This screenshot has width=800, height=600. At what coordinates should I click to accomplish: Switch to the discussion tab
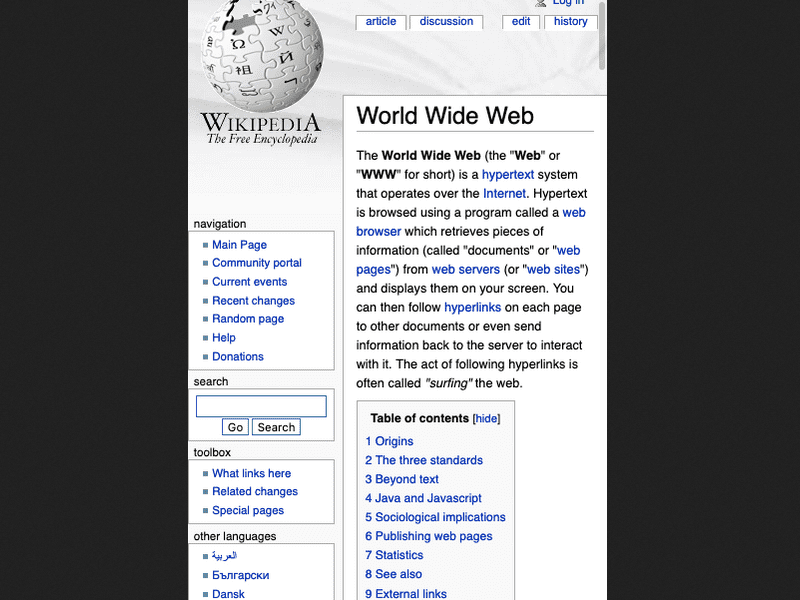(446, 22)
